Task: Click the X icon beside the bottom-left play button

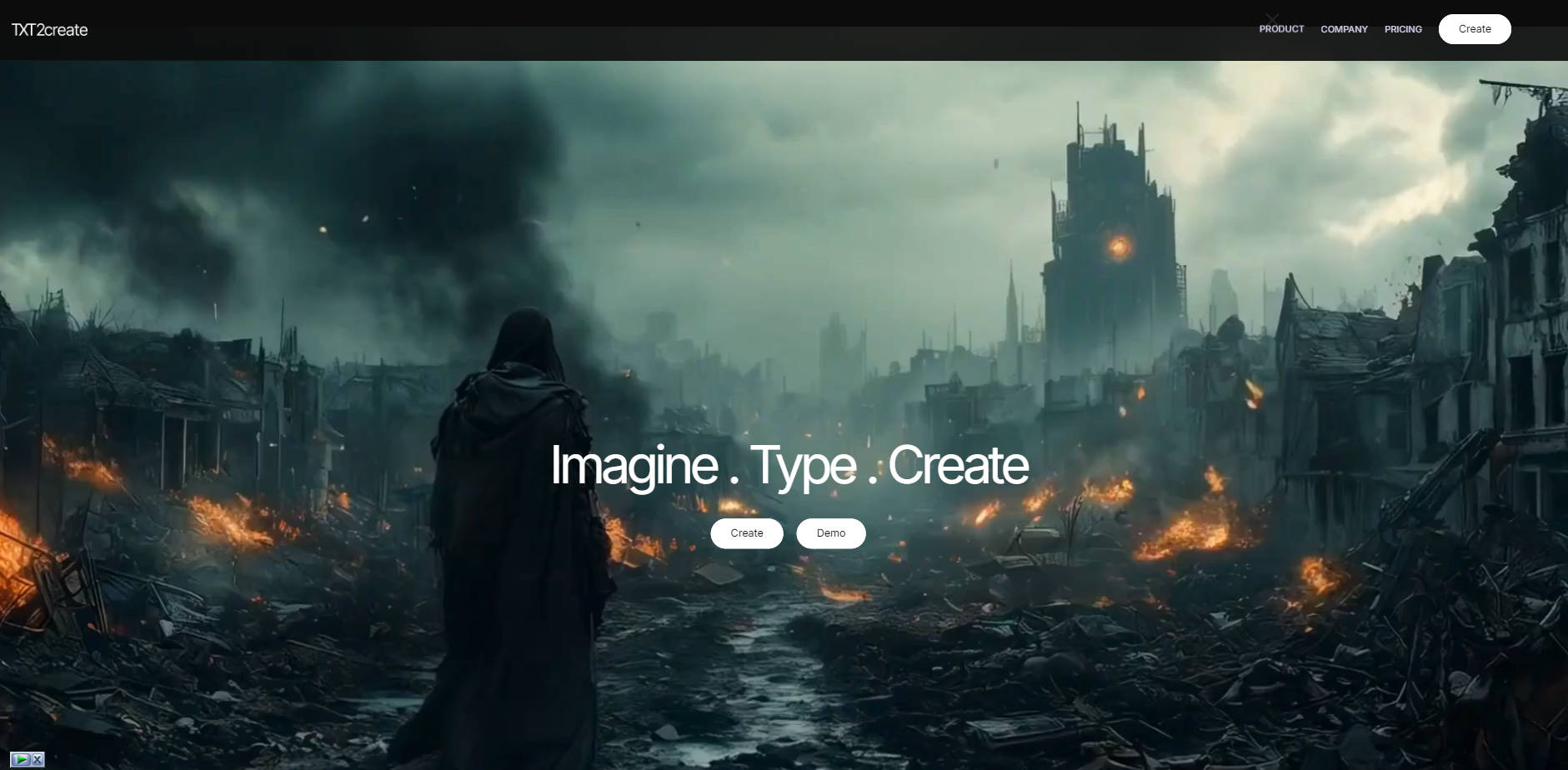Action: click(x=37, y=759)
